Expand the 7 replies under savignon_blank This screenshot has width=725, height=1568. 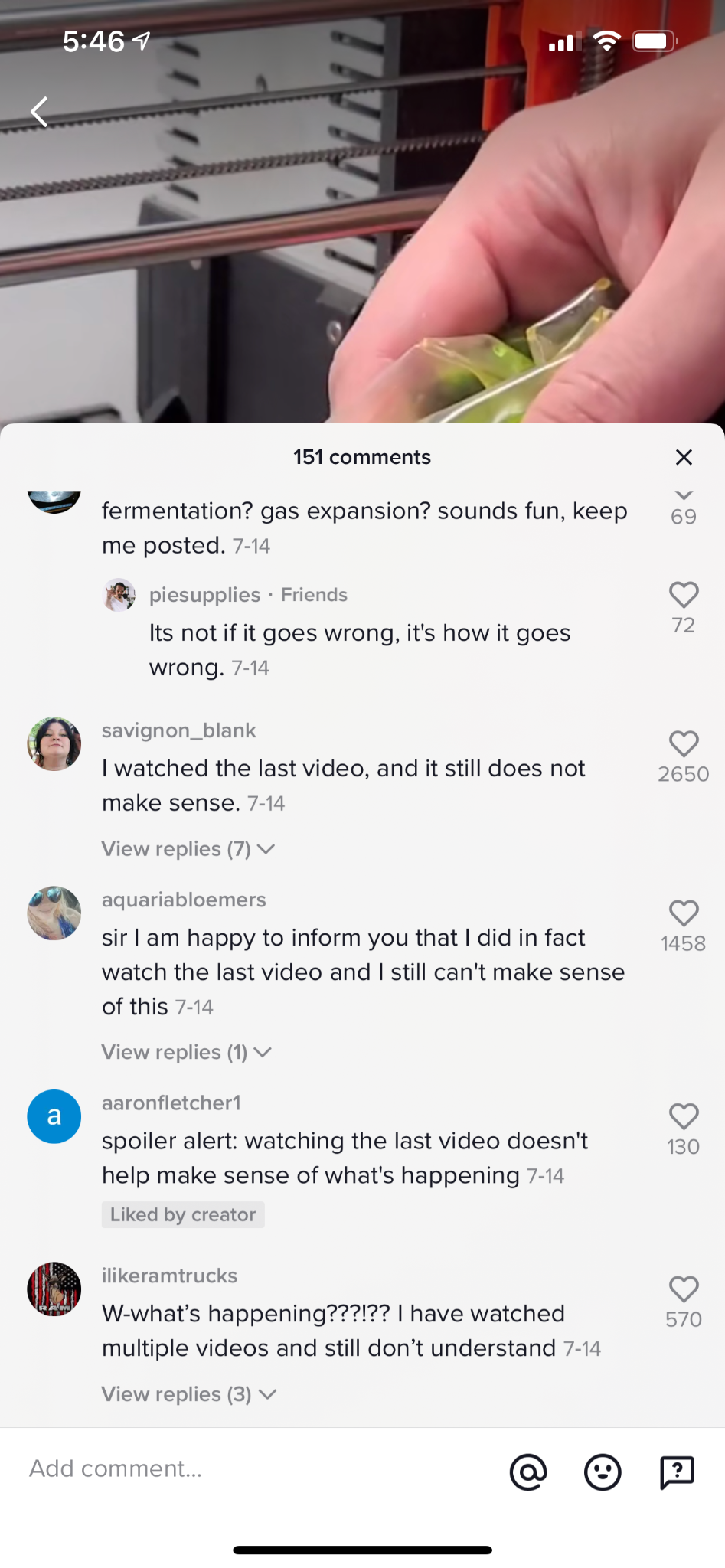[x=188, y=849]
